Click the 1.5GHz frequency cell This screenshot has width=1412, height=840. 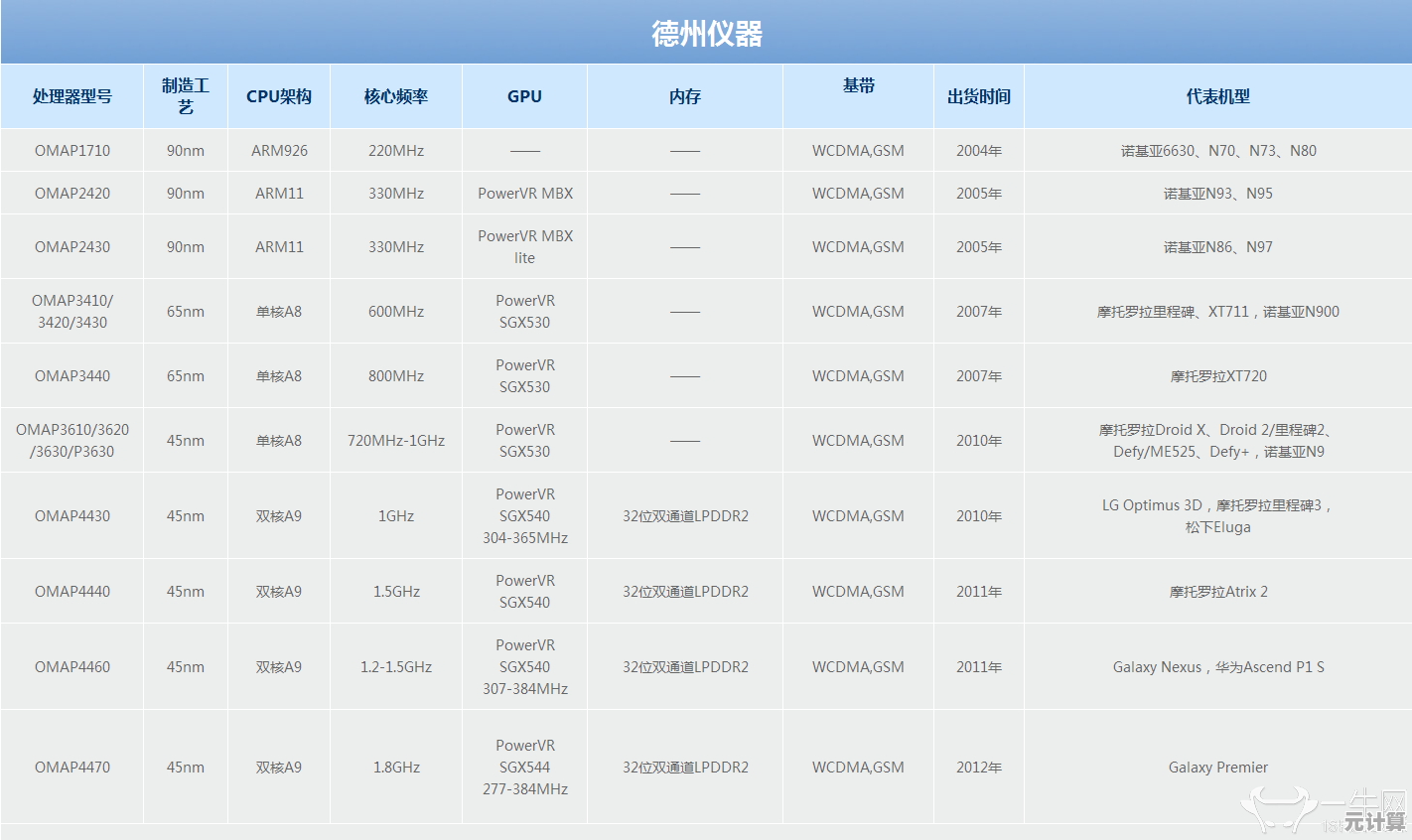(x=396, y=592)
